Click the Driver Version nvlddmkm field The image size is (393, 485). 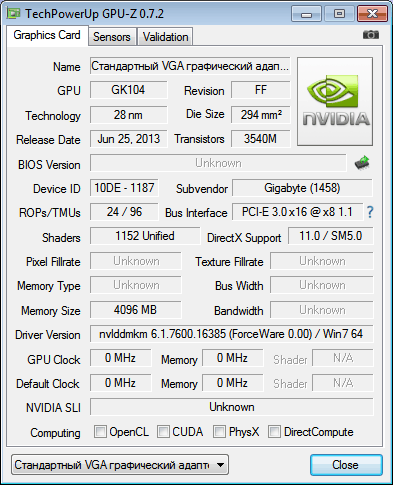click(x=232, y=334)
